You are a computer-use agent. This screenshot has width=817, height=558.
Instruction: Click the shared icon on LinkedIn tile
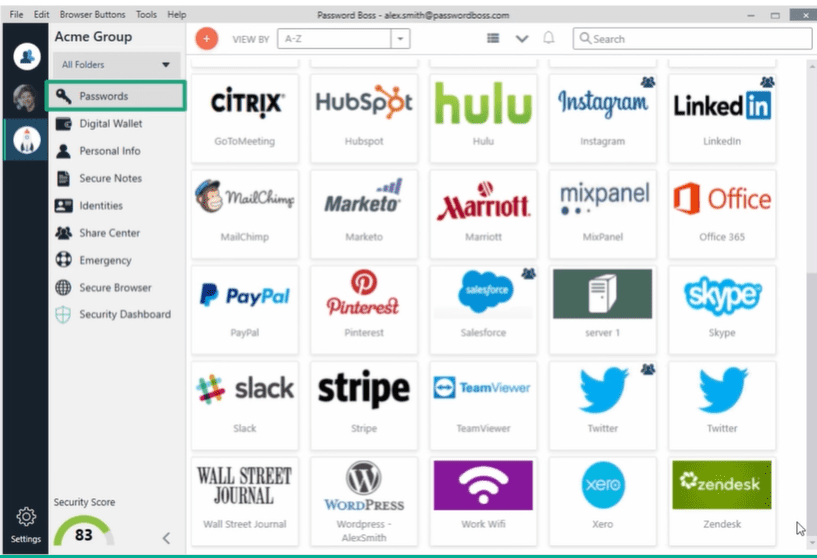pyautogui.click(x=767, y=82)
